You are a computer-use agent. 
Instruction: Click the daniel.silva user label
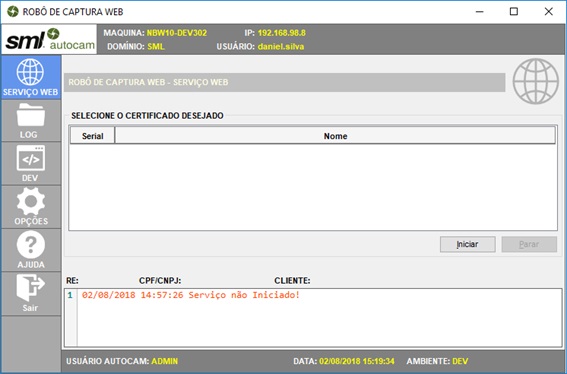[281, 47]
